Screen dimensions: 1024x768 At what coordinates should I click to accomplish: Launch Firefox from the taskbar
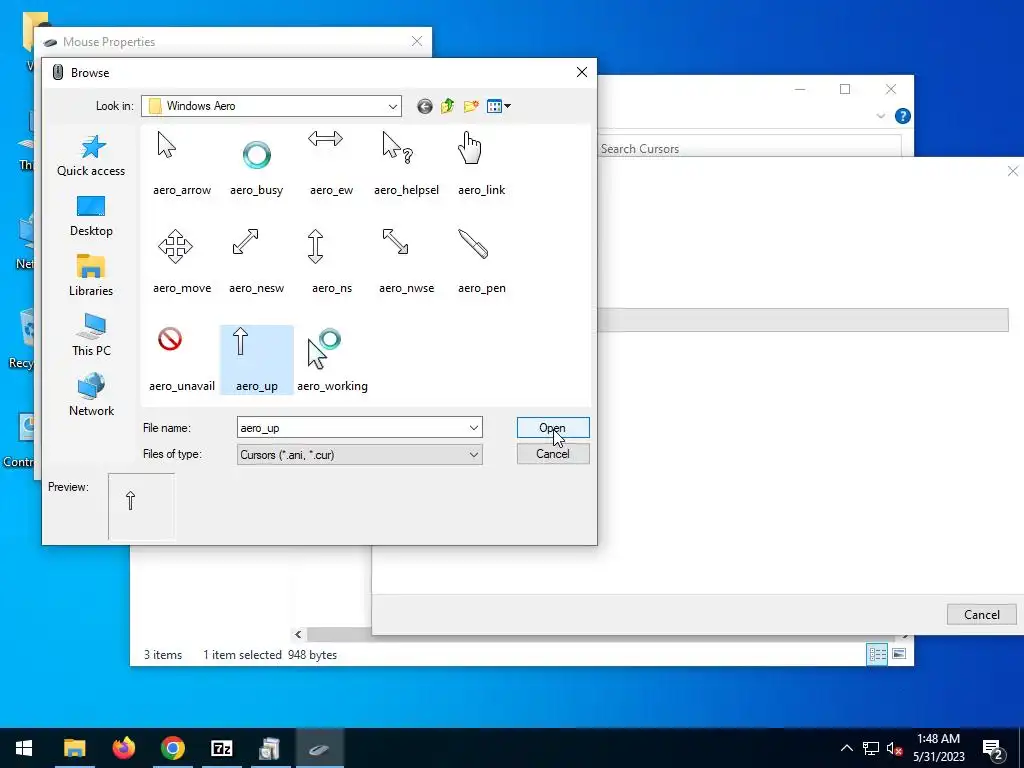[123, 748]
